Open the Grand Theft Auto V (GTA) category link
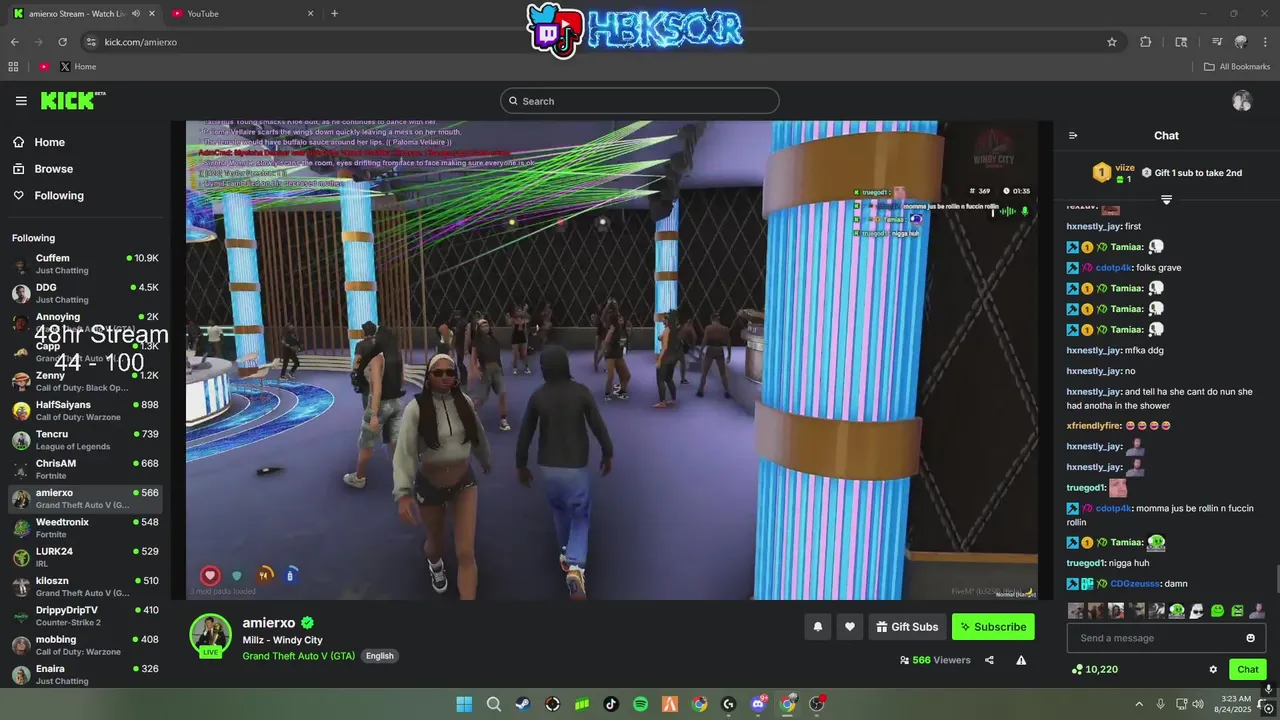The image size is (1280, 720). click(298, 656)
